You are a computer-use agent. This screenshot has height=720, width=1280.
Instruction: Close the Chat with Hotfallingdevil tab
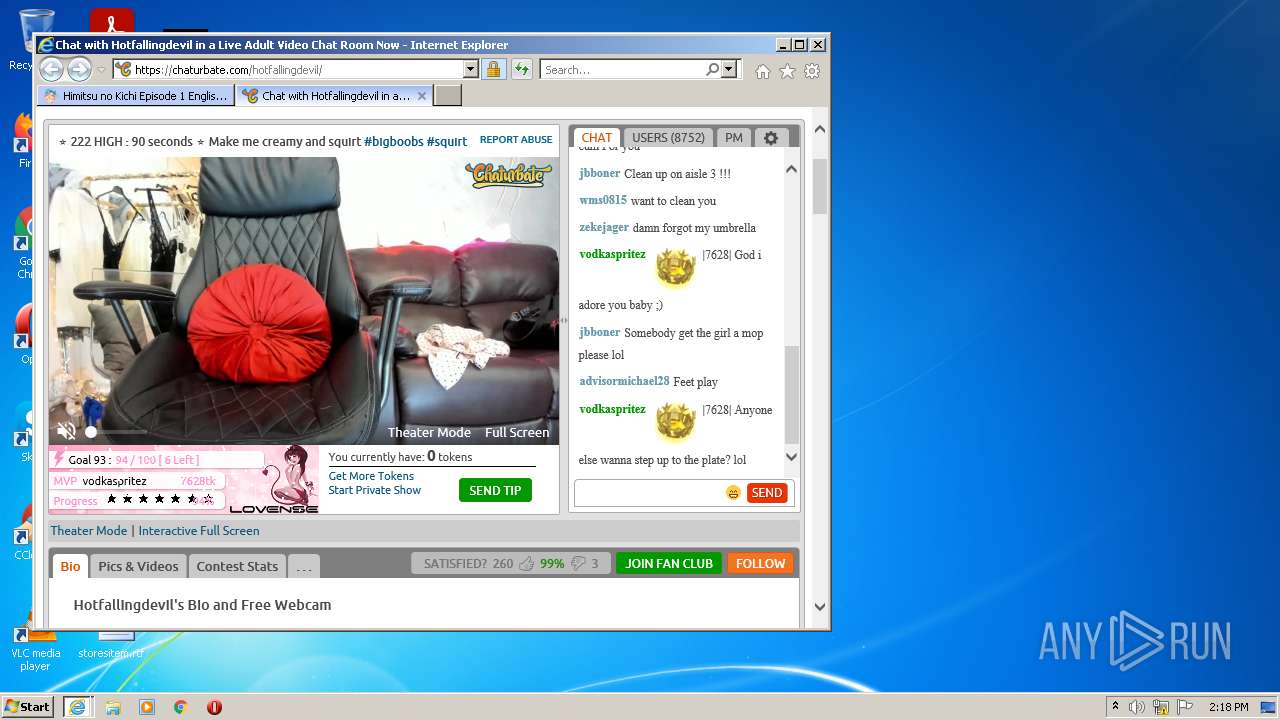[x=422, y=96]
